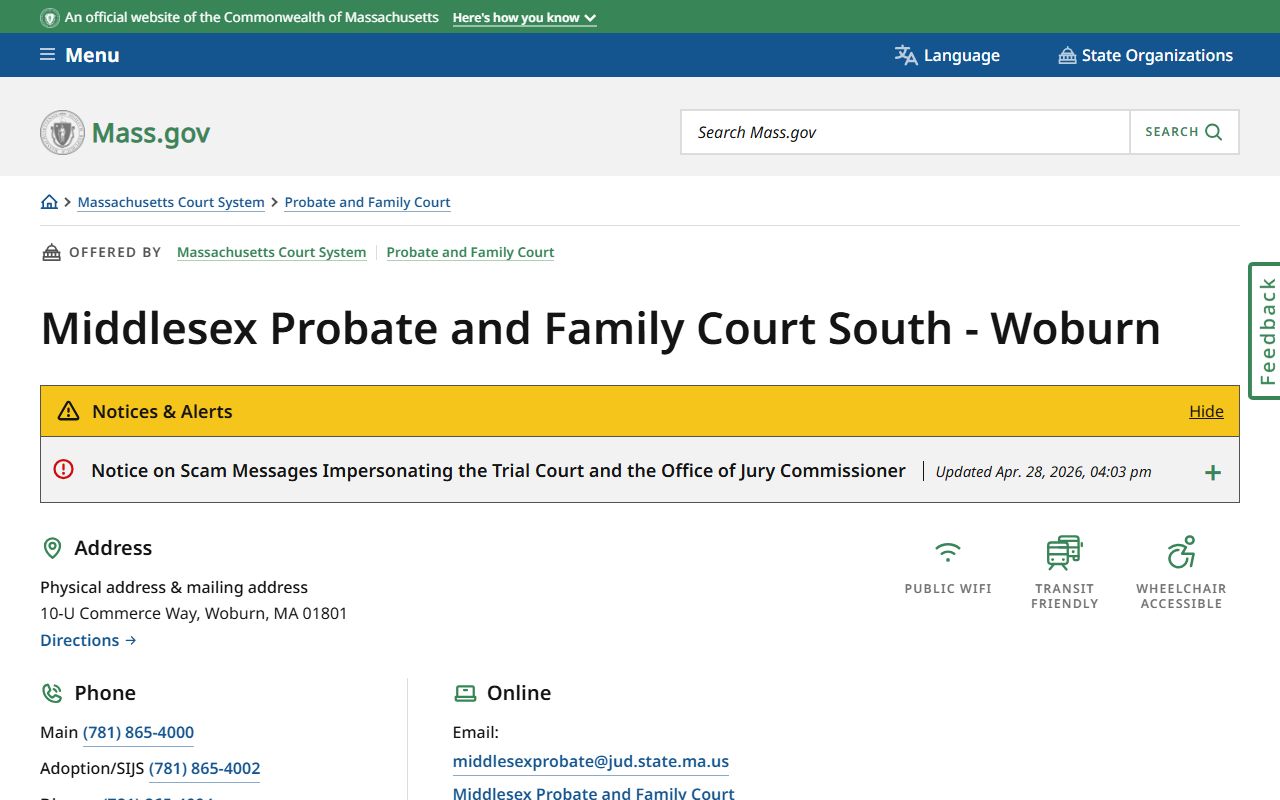This screenshot has width=1280, height=800.
Task: Email middlesexprobate@jud.state.ma.us link
Action: tap(591, 761)
